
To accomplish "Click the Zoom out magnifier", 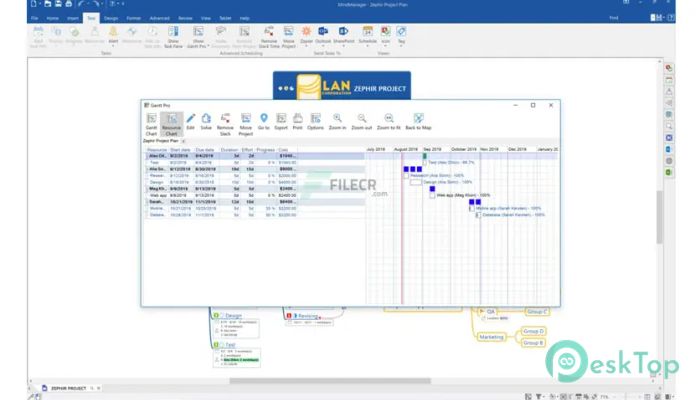I will 362,121.
